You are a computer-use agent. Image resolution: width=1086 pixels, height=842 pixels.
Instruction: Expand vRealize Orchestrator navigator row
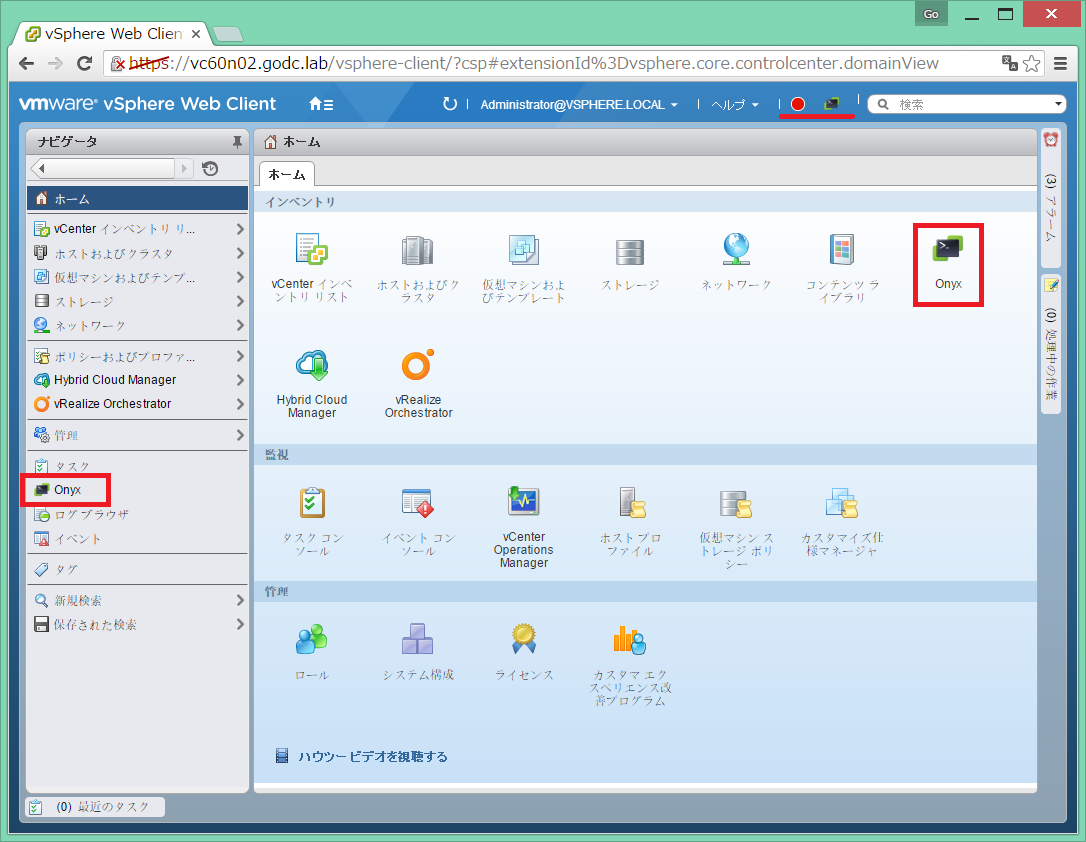click(x=240, y=404)
